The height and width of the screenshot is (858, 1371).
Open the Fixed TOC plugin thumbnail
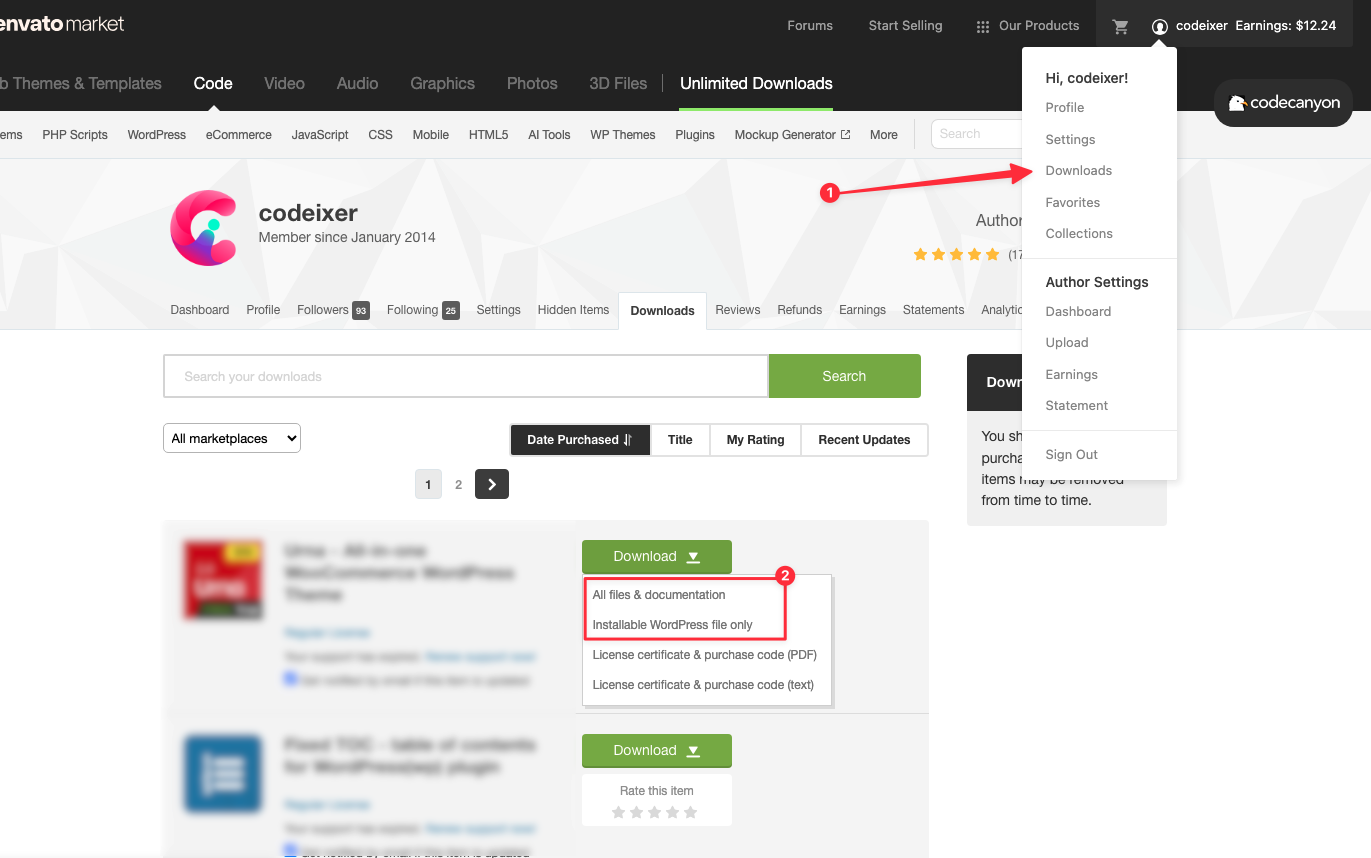pyautogui.click(x=223, y=774)
